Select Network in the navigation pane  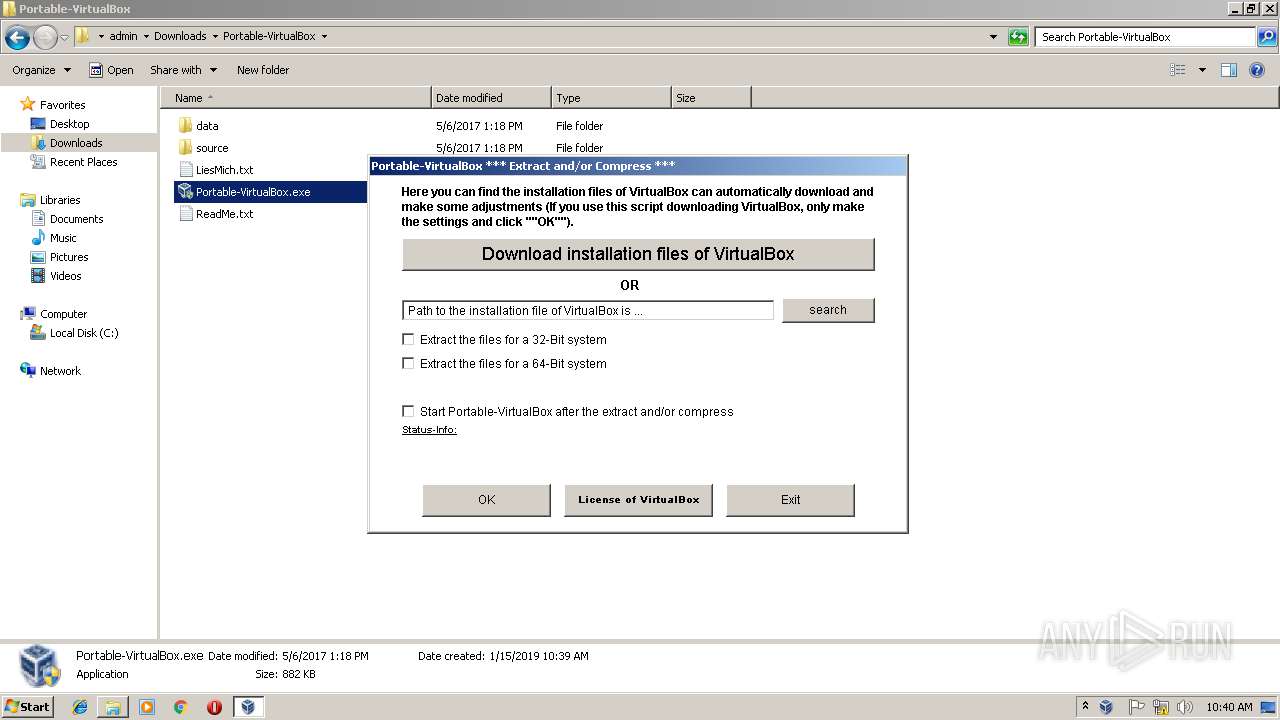[60, 371]
